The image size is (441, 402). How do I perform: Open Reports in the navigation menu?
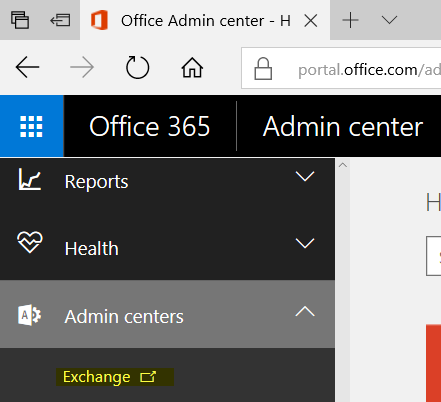(x=167, y=181)
